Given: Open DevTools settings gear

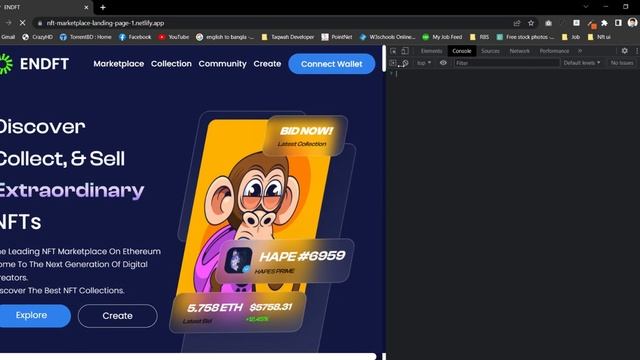Looking at the screenshot, I should pos(624,51).
